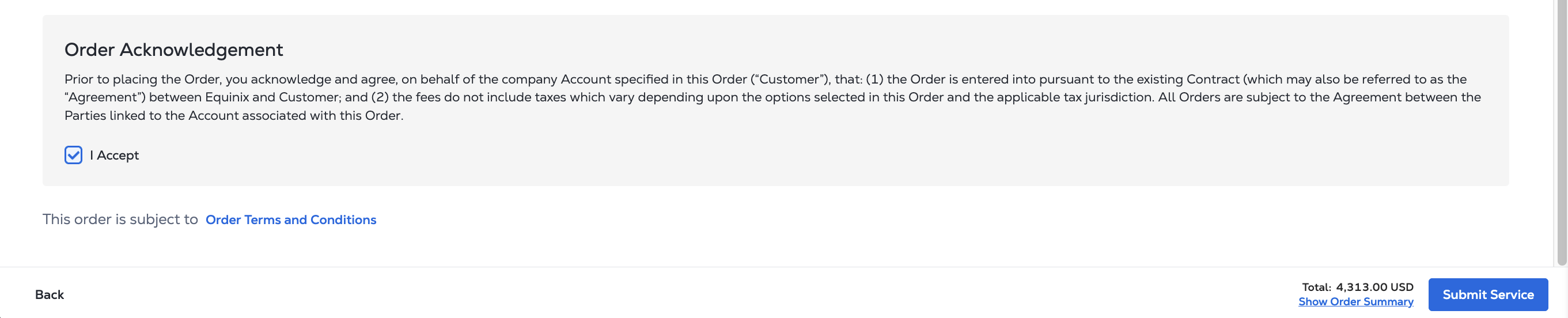
Task: Click 'This order is subject to' text
Action: (120, 220)
